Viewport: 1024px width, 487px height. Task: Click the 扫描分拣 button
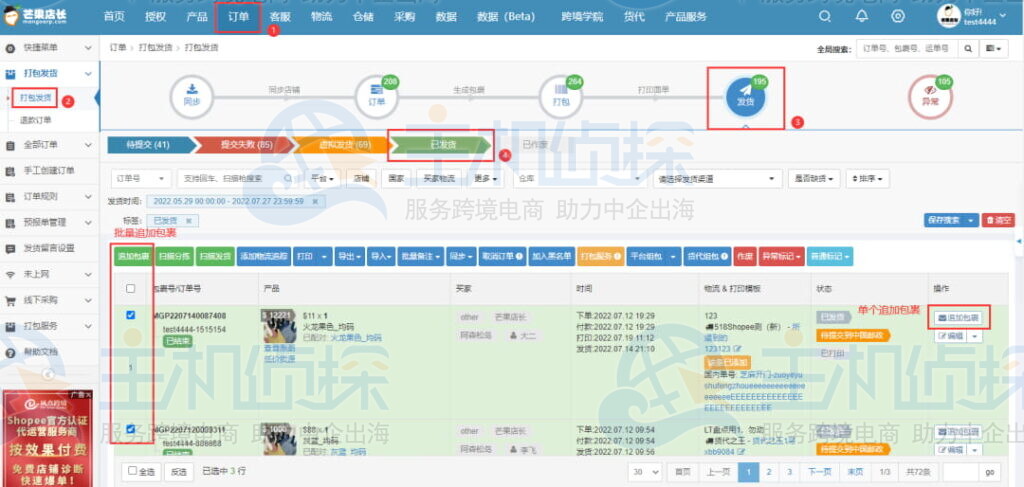pyautogui.click(x=175, y=257)
